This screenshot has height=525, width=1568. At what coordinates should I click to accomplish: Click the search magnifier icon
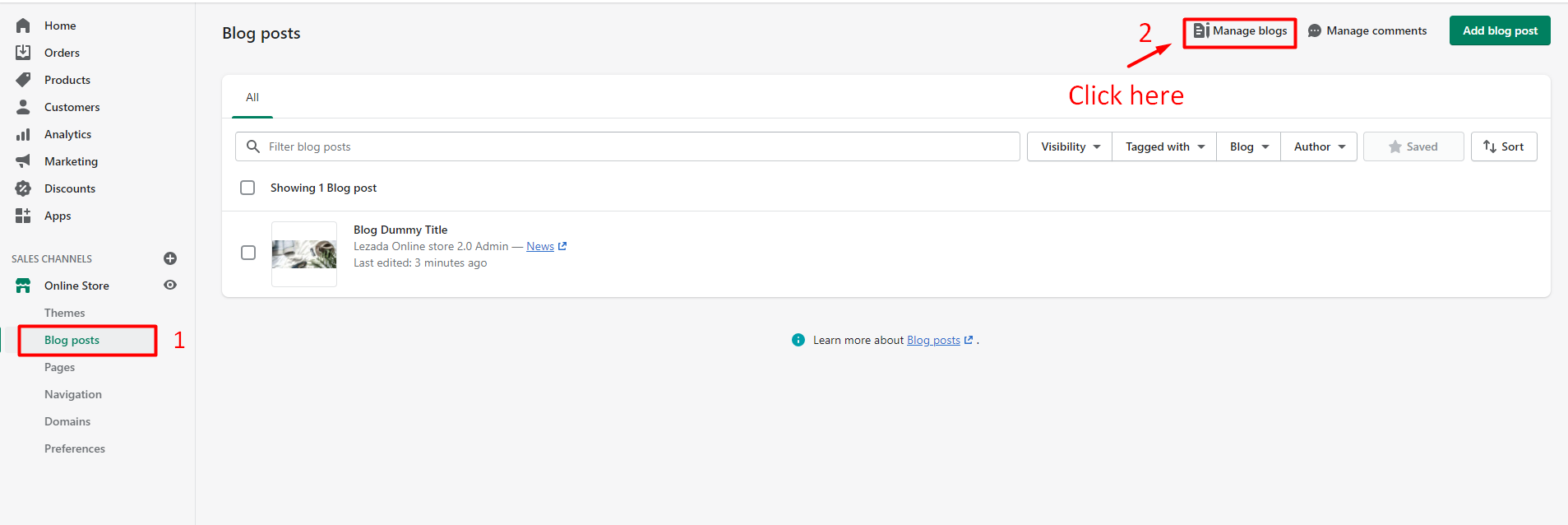click(253, 146)
